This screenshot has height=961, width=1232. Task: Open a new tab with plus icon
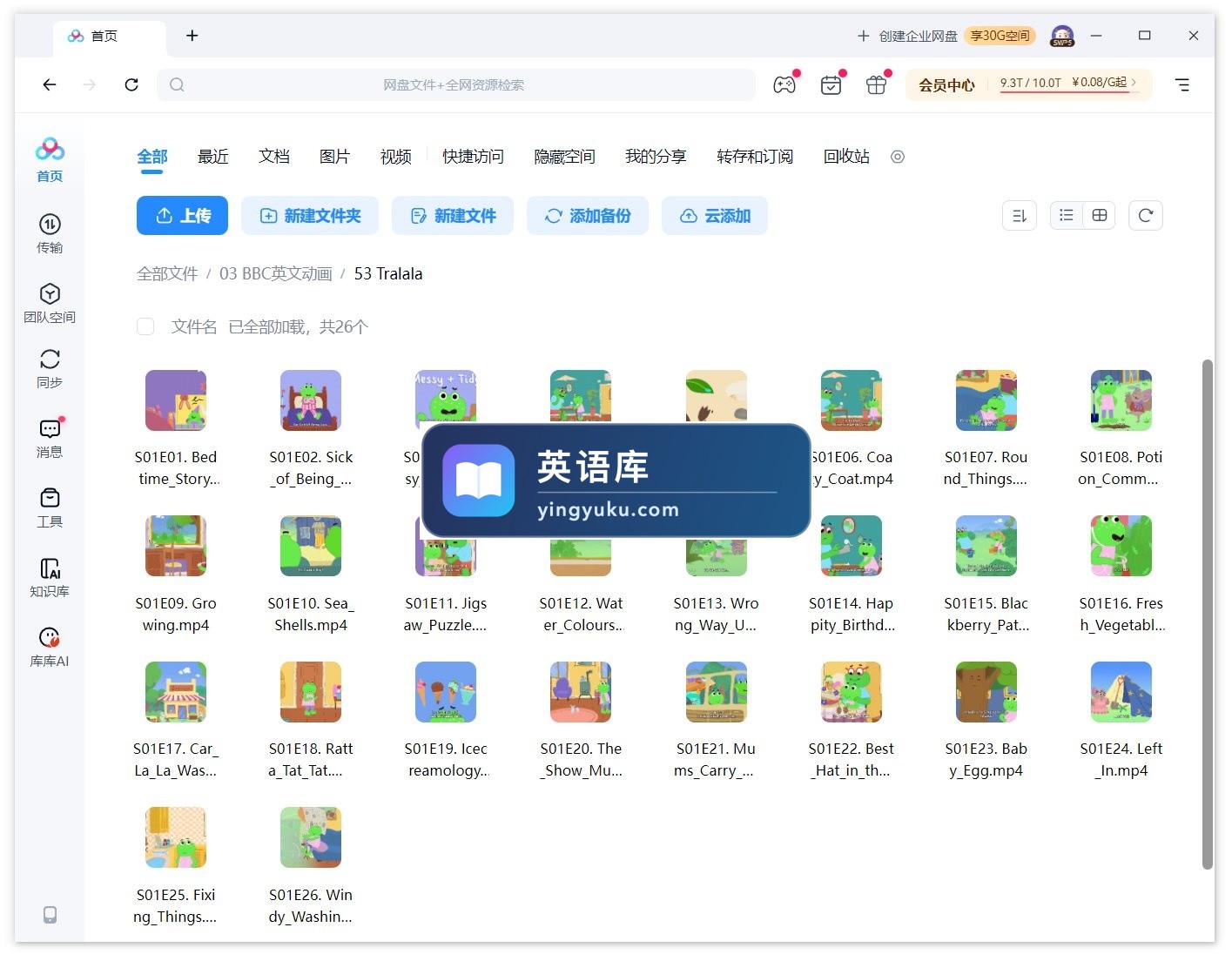pyautogui.click(x=192, y=36)
